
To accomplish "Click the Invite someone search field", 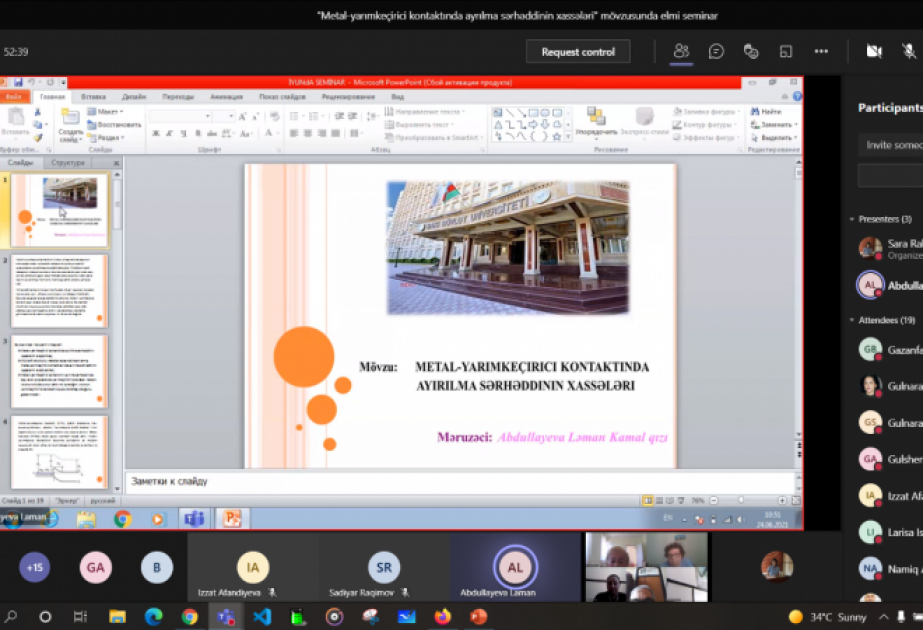I will tap(891, 145).
